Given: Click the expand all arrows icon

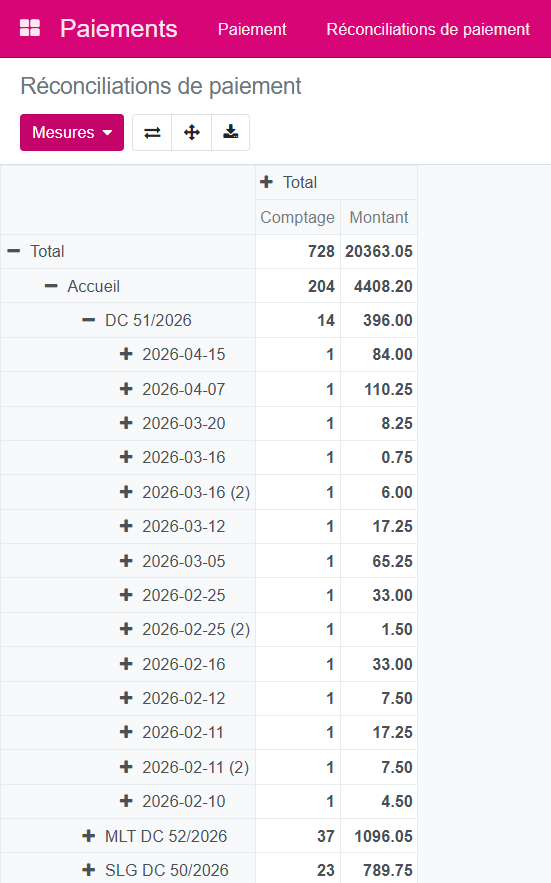Looking at the screenshot, I should pos(192,133).
